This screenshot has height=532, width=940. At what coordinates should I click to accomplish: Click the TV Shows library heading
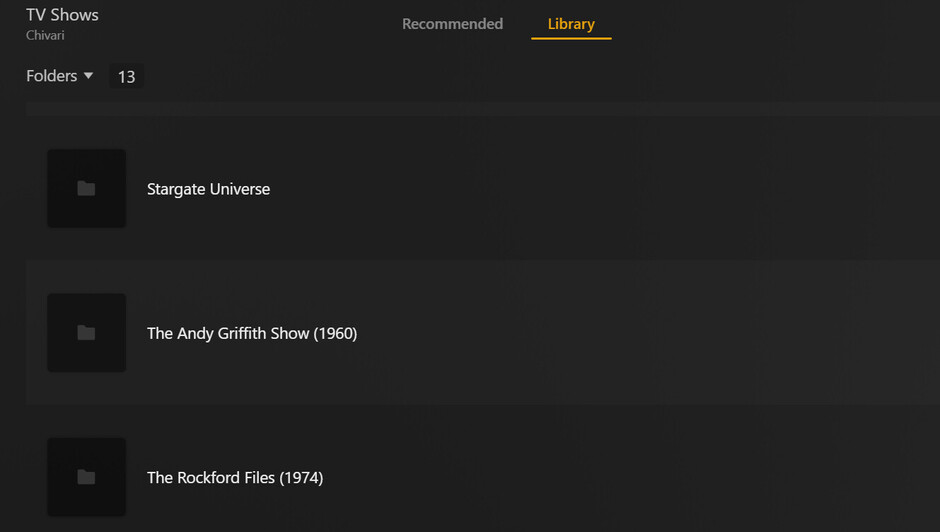tap(62, 15)
